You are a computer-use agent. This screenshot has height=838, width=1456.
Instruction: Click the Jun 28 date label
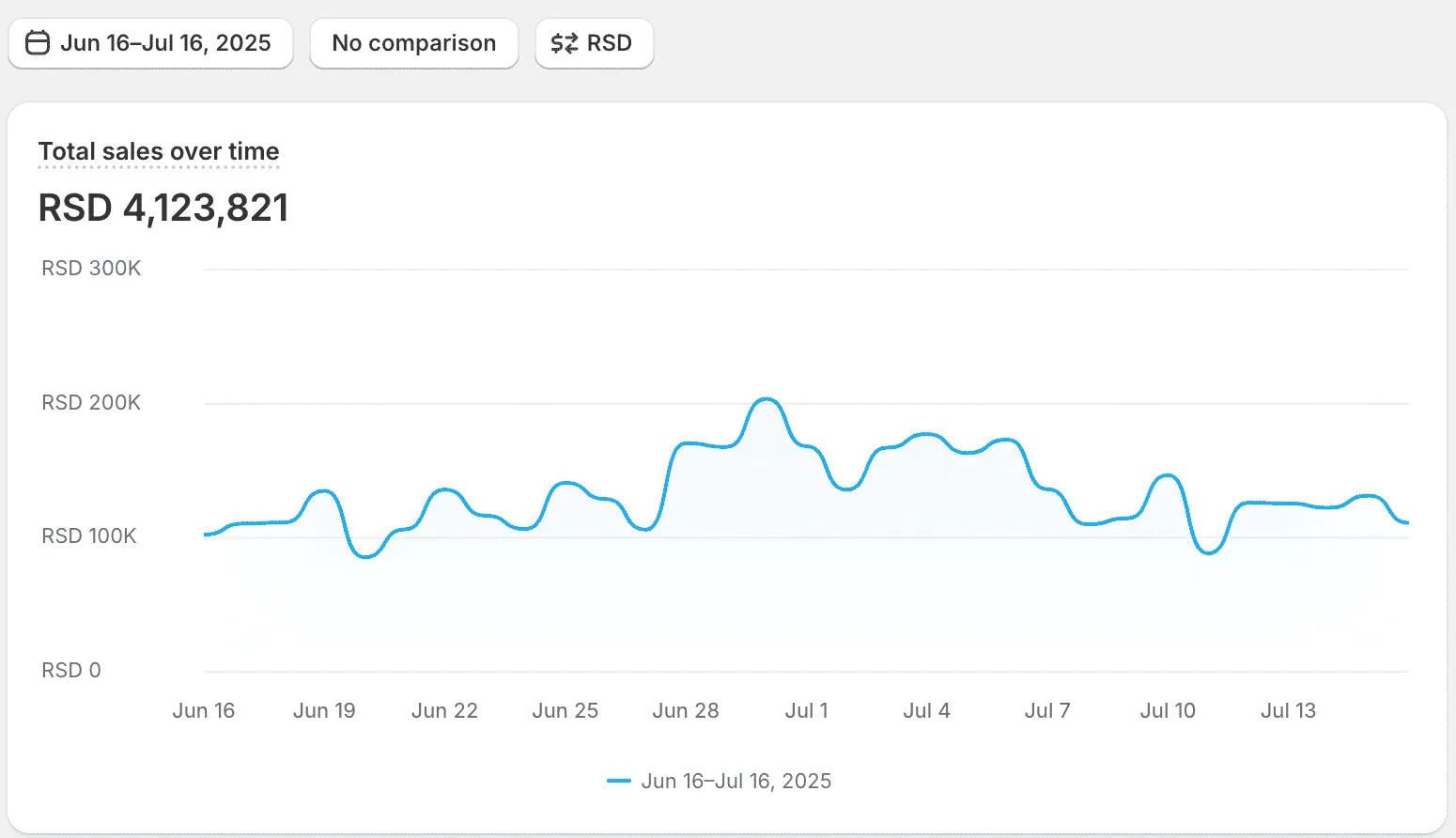[686, 710]
